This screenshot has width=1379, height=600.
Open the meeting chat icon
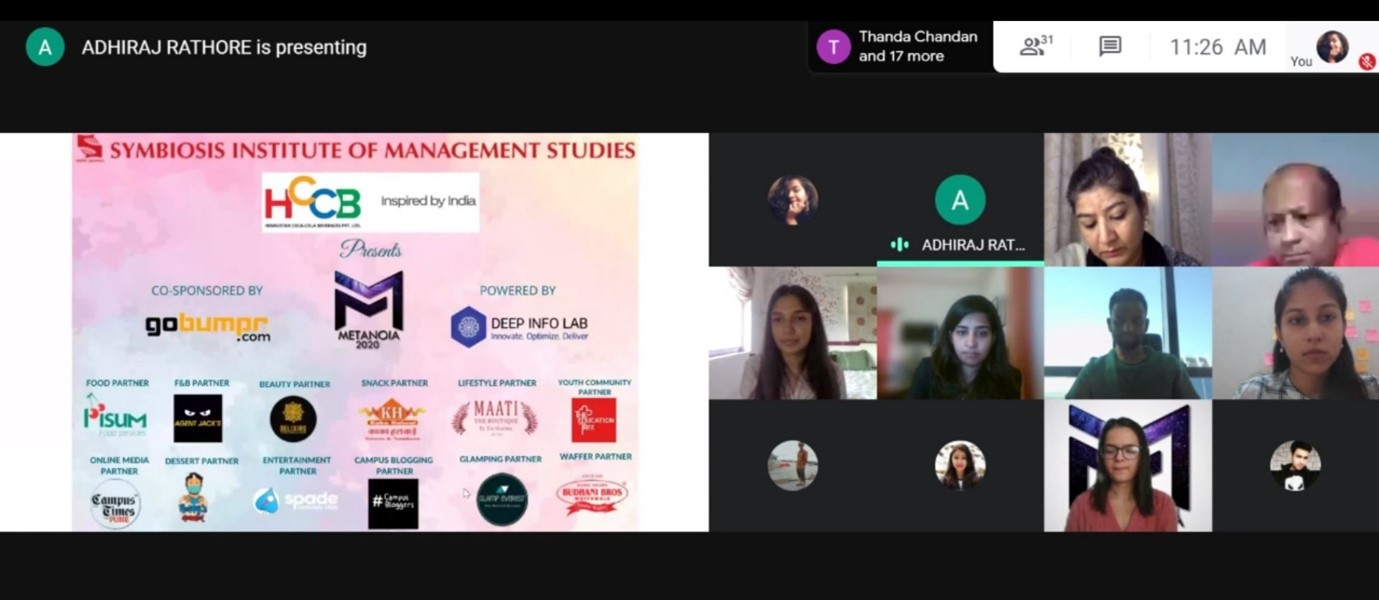[x=1110, y=46]
